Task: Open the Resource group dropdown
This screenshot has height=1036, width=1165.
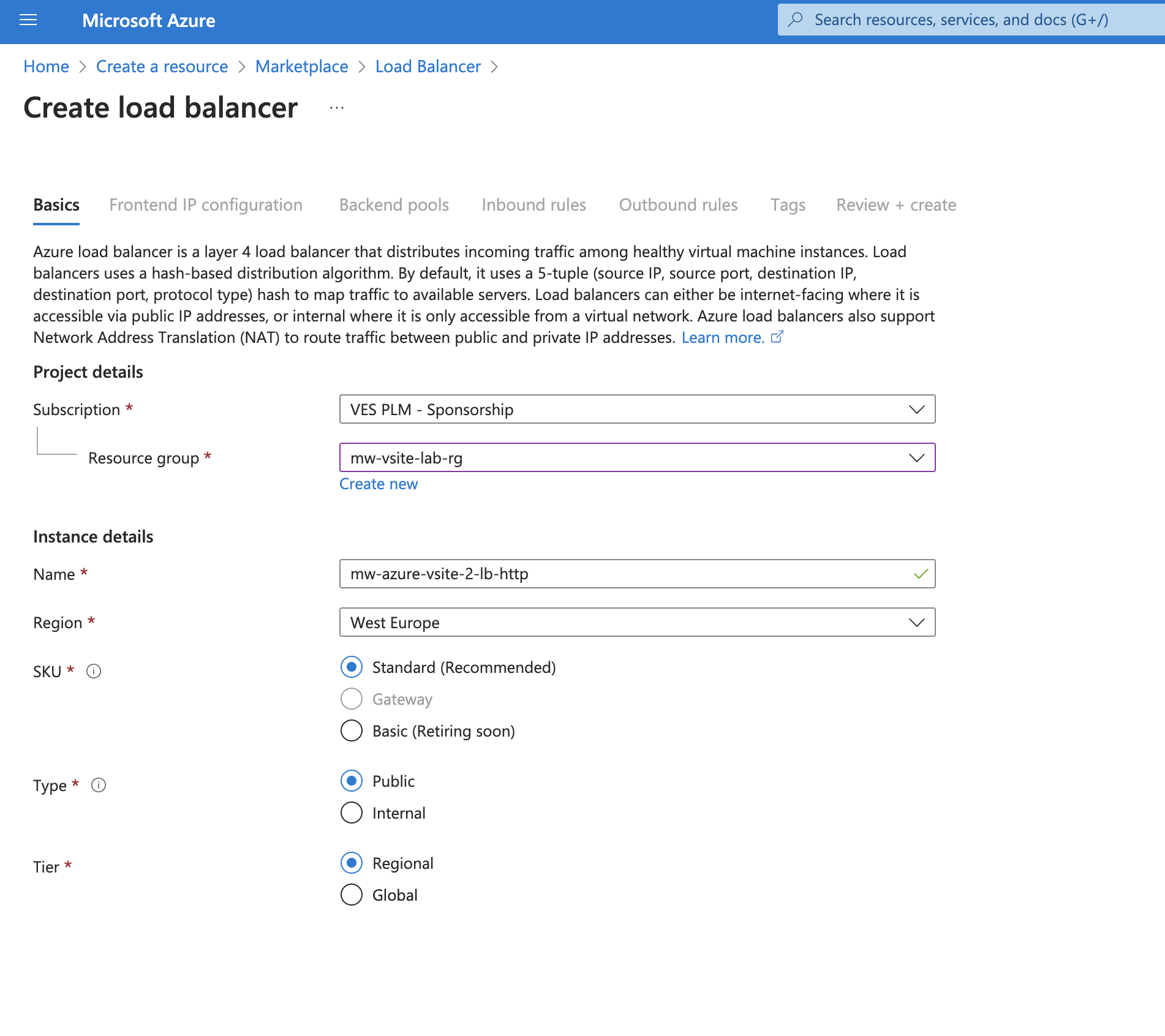Action: (x=637, y=457)
